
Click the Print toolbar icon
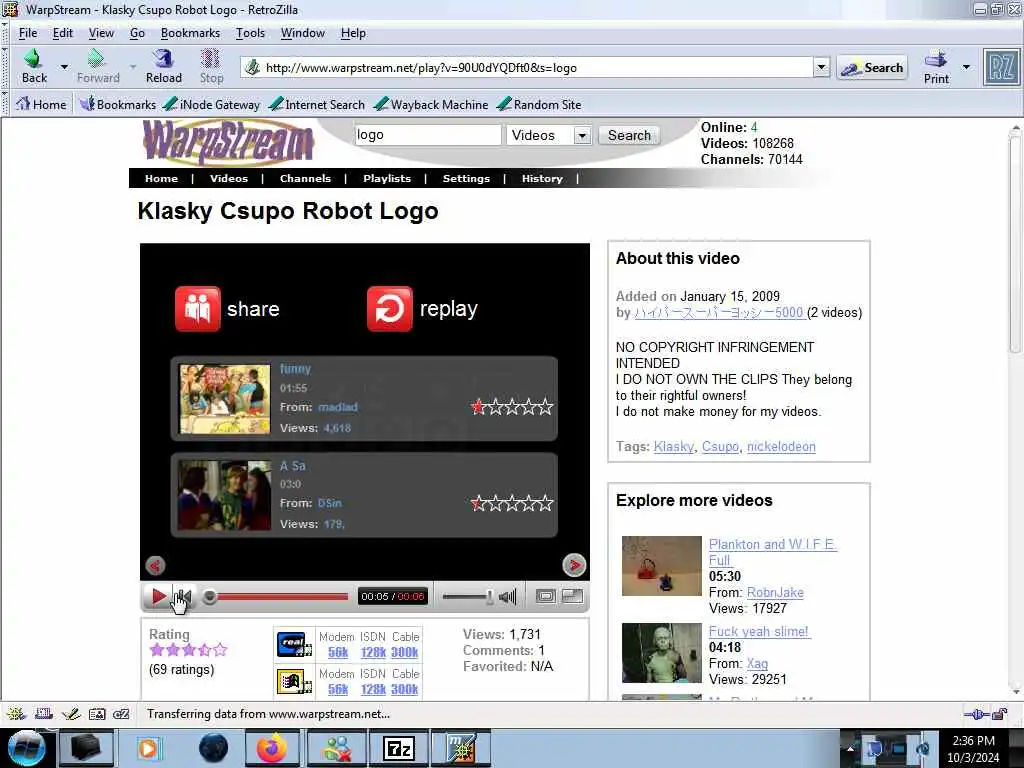[x=936, y=67]
